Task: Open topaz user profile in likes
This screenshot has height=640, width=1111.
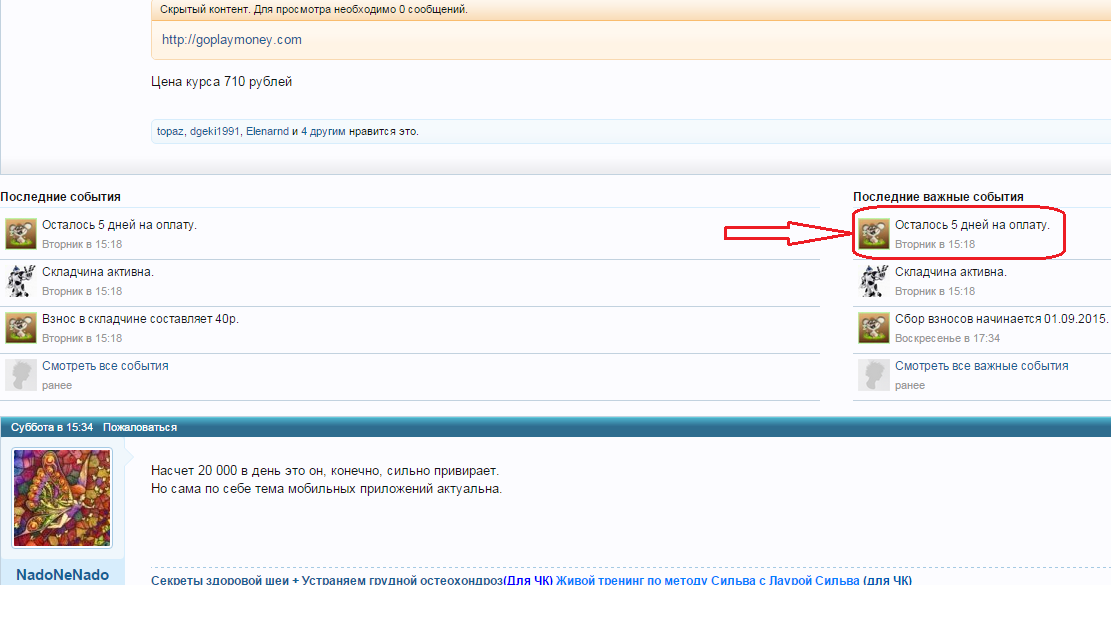Action: (169, 131)
